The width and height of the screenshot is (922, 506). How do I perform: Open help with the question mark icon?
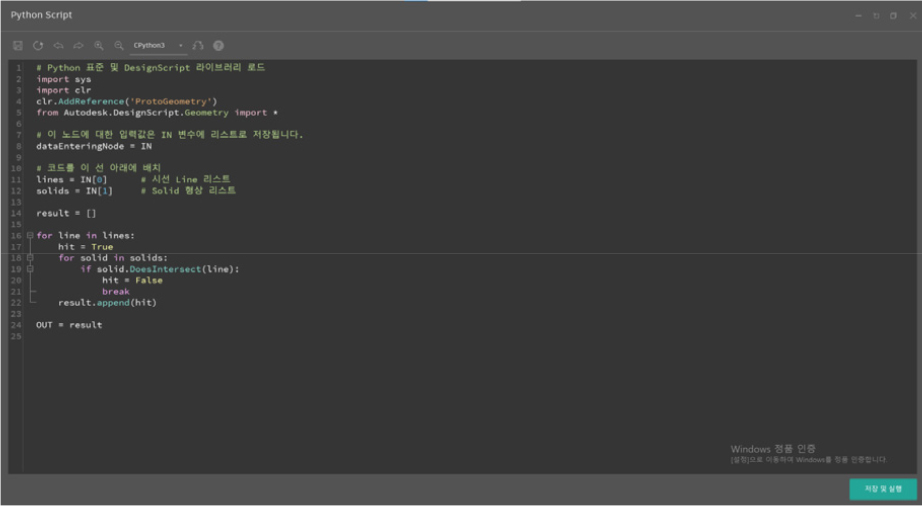pos(218,46)
